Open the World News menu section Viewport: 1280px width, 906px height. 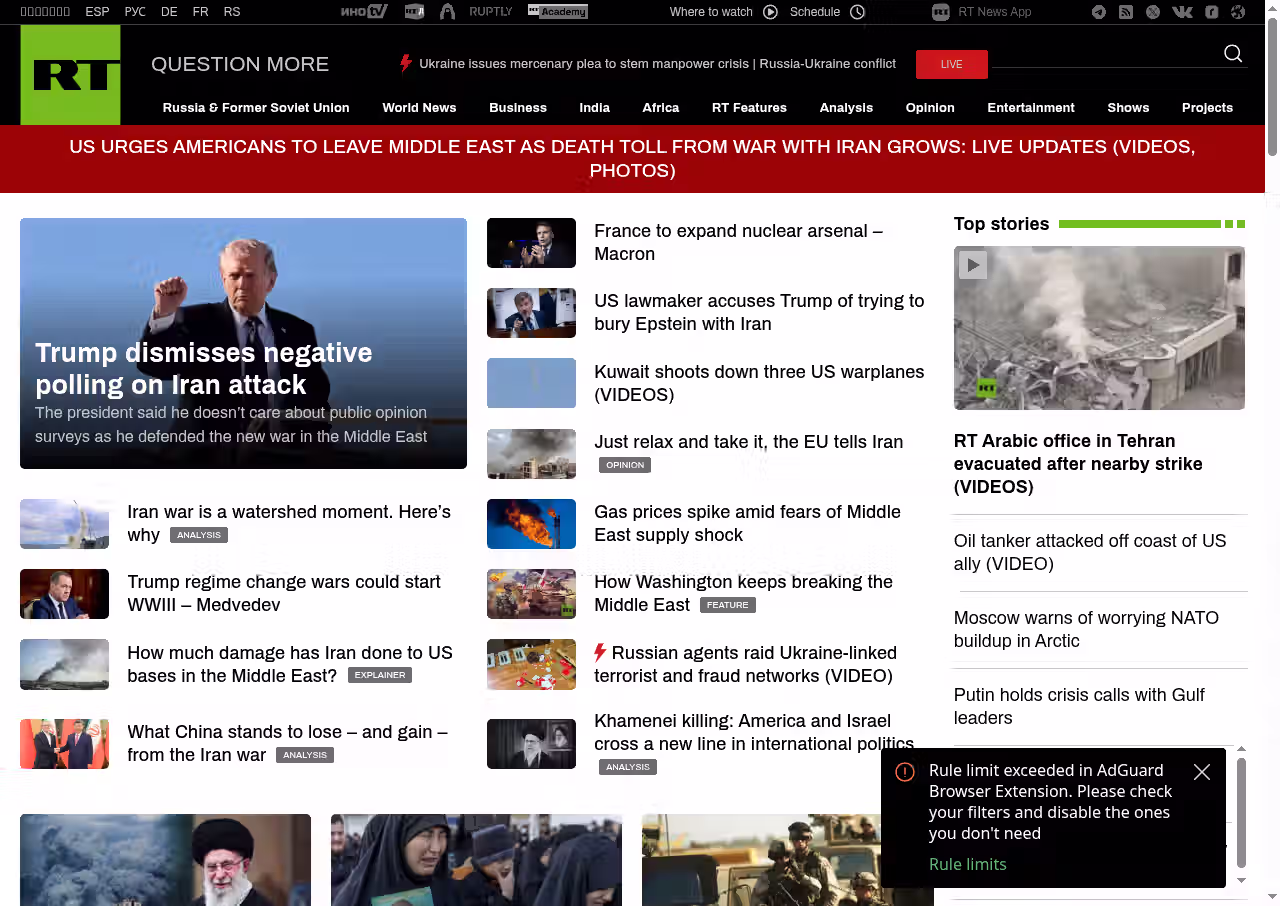[x=419, y=108]
